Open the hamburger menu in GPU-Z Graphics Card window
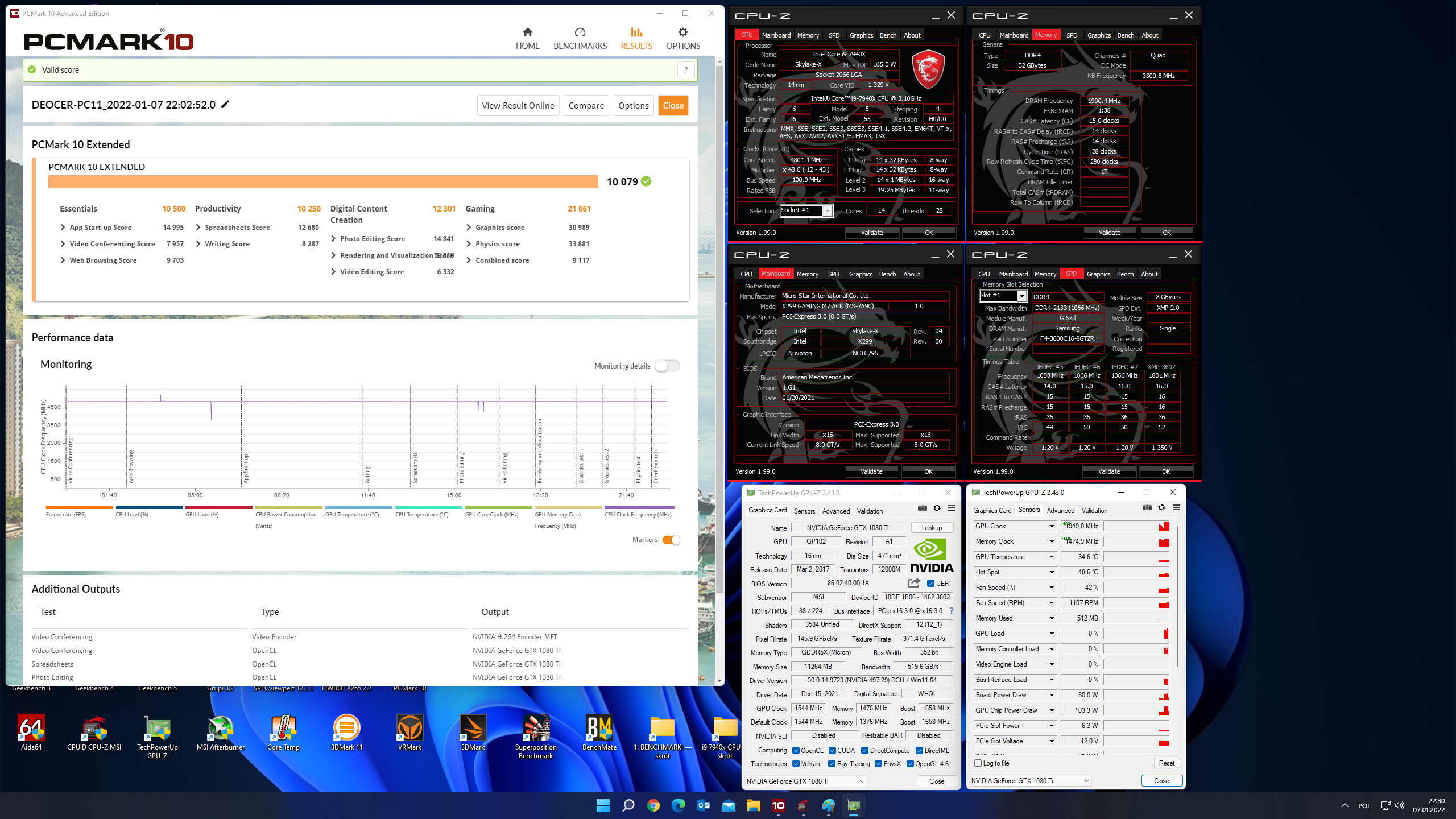 952,508
